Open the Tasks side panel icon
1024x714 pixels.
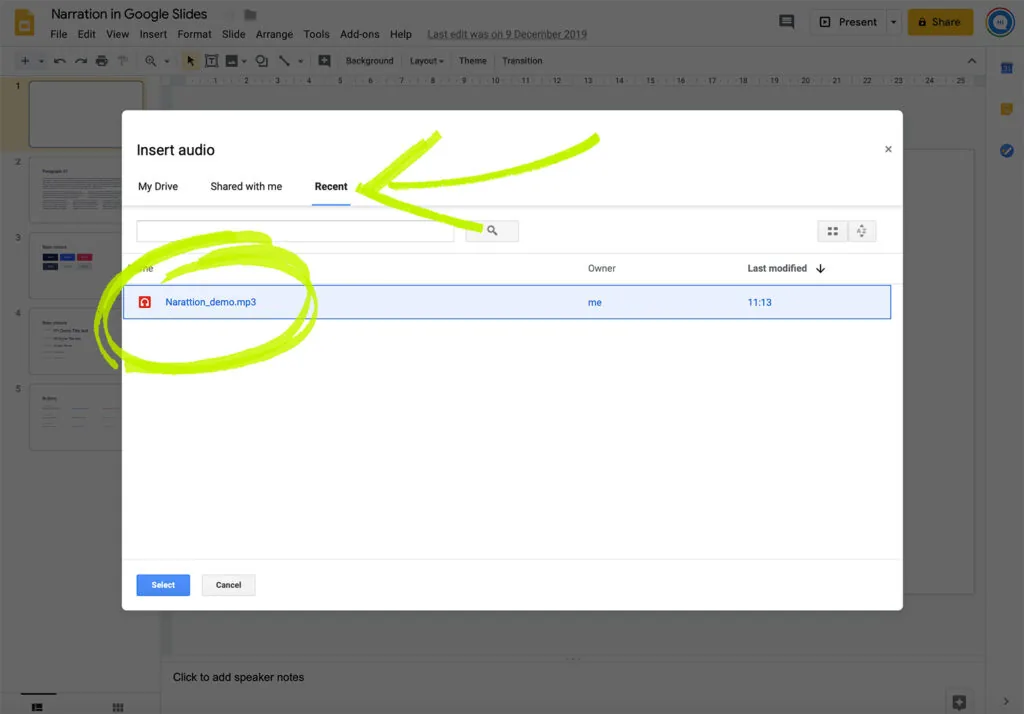click(1006, 151)
